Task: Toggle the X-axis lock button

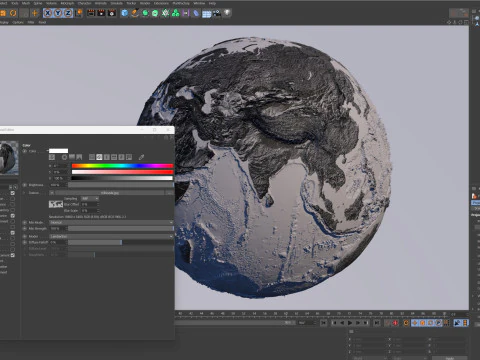Action: point(48,13)
